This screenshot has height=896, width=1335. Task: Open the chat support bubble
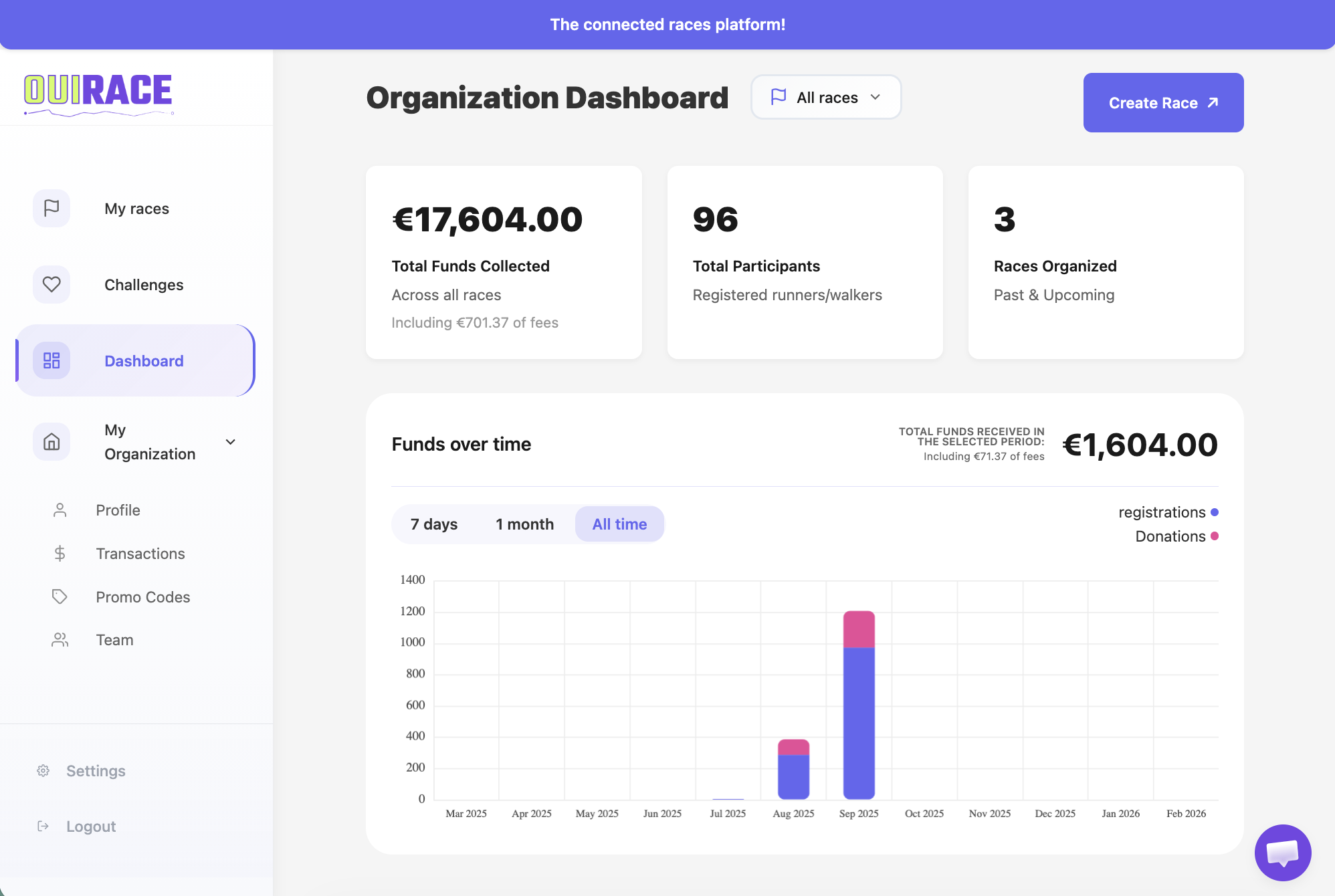point(1284,853)
